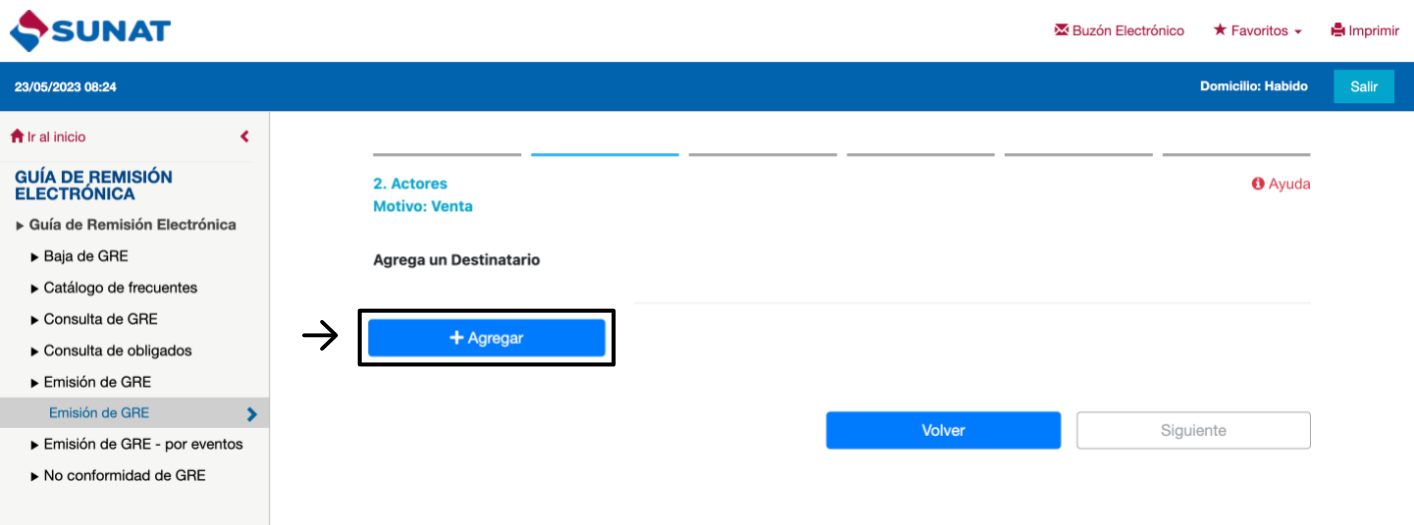Select highlighted Emisión de GRE sub-item

coord(99,413)
